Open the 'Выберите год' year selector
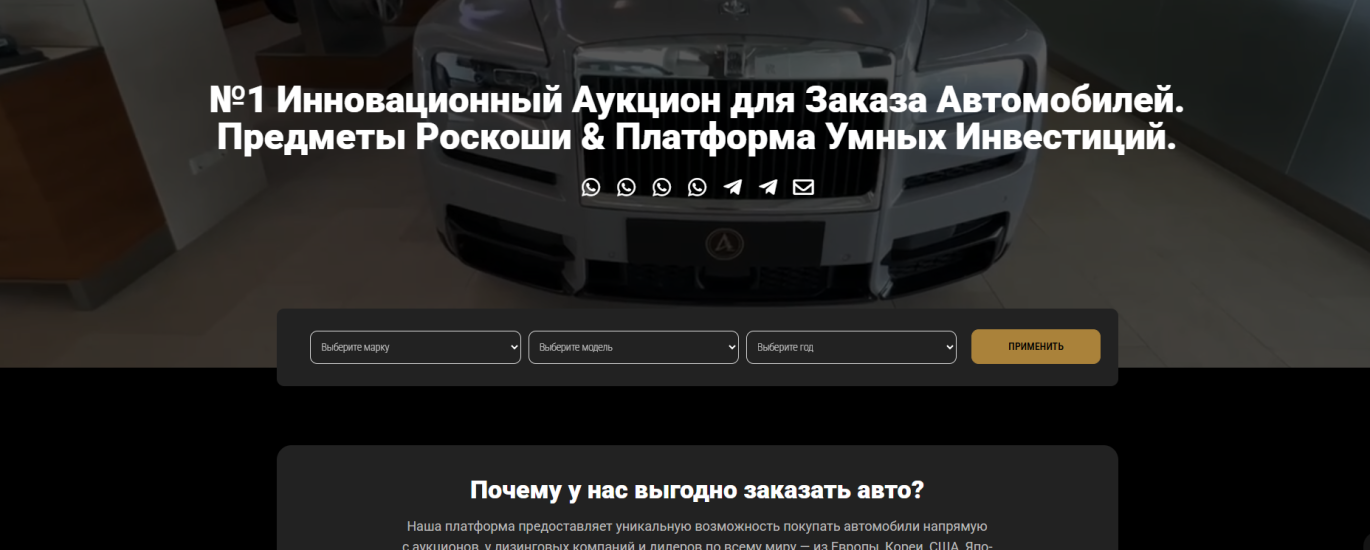This screenshot has height=550, width=1370. click(x=841, y=347)
